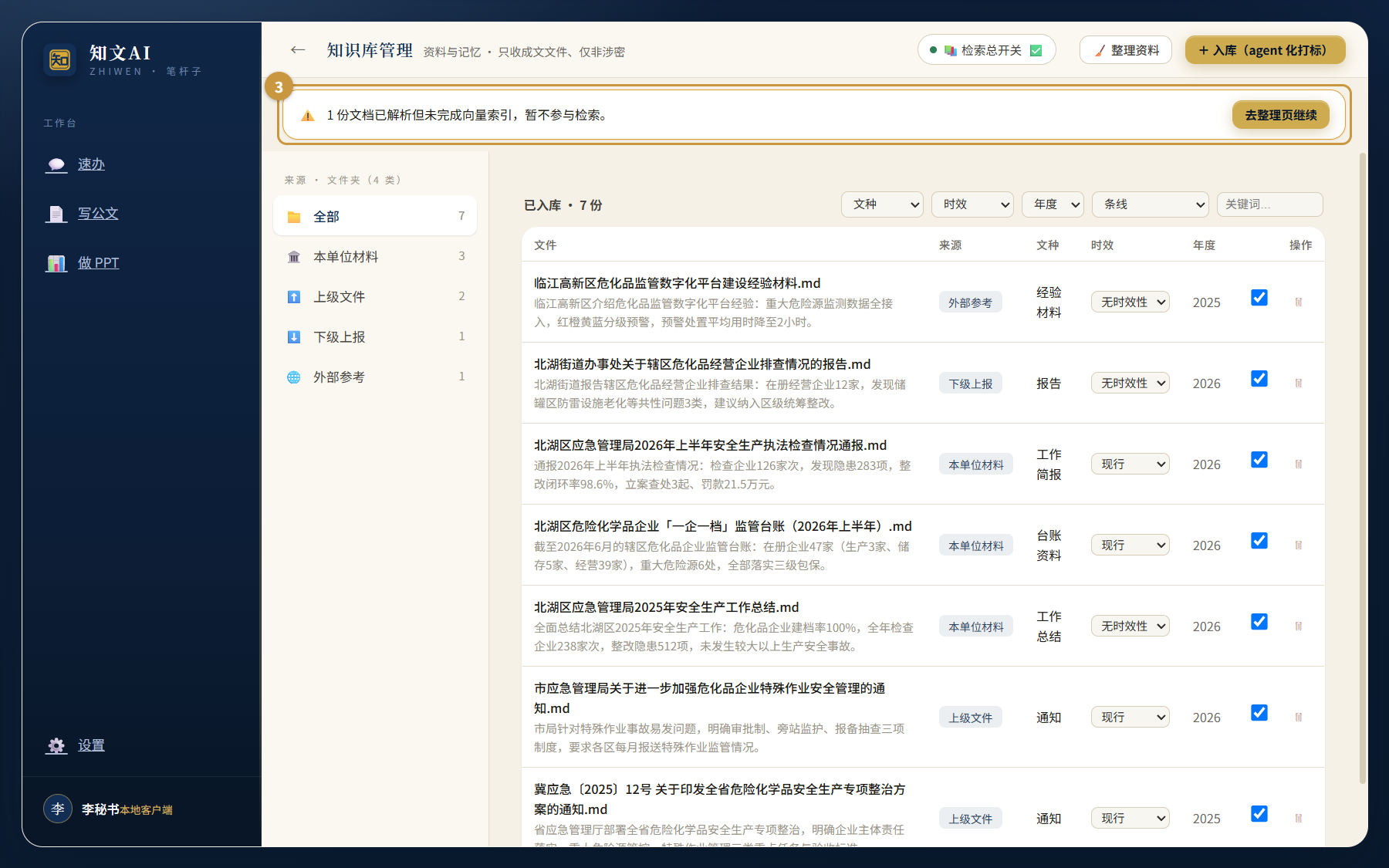Select the 外部参考 source folder
This screenshot has height=868, width=1389.
[x=375, y=377]
